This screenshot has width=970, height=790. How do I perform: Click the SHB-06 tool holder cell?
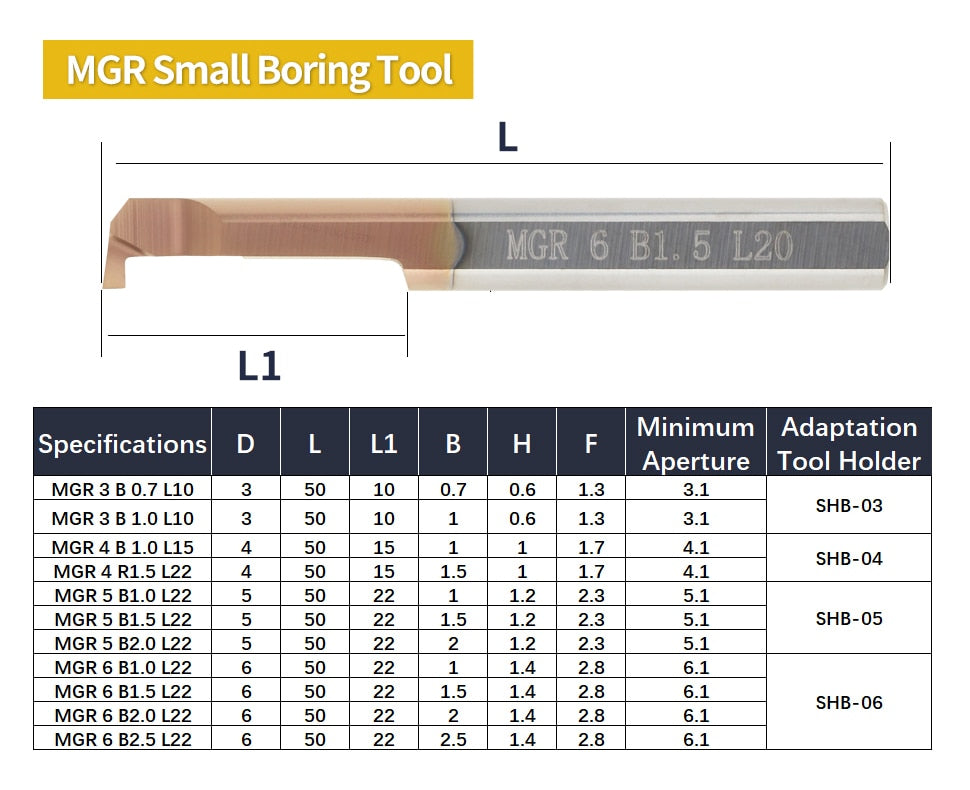coord(848,702)
